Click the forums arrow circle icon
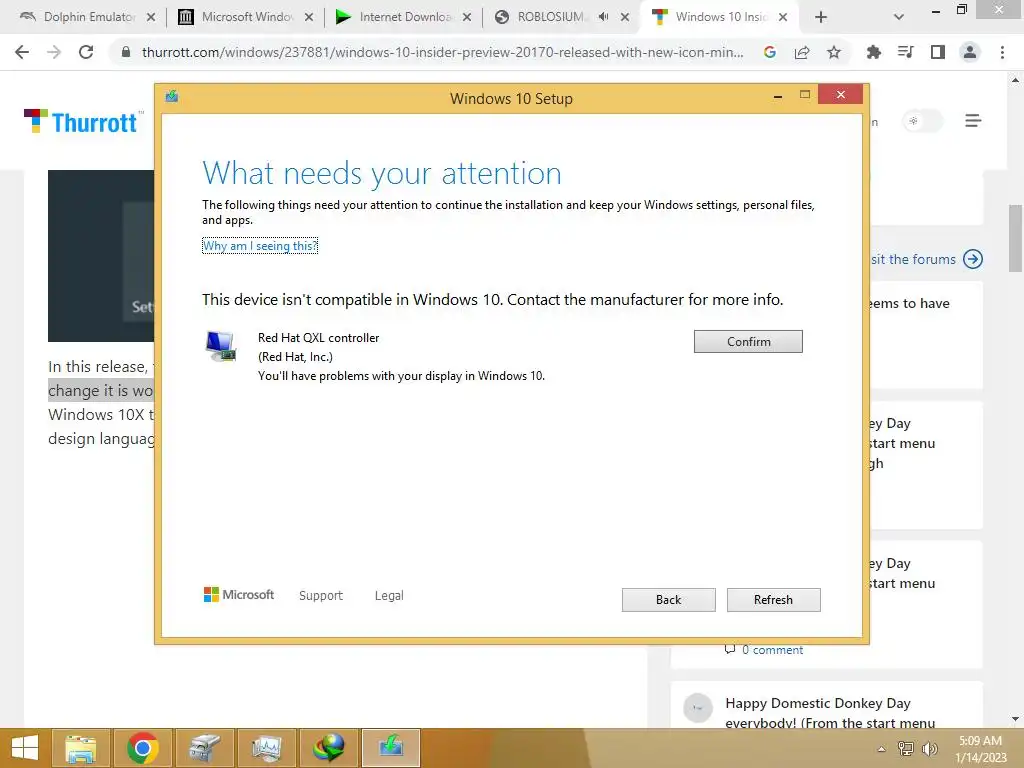The width and height of the screenshot is (1024, 768). (972, 259)
